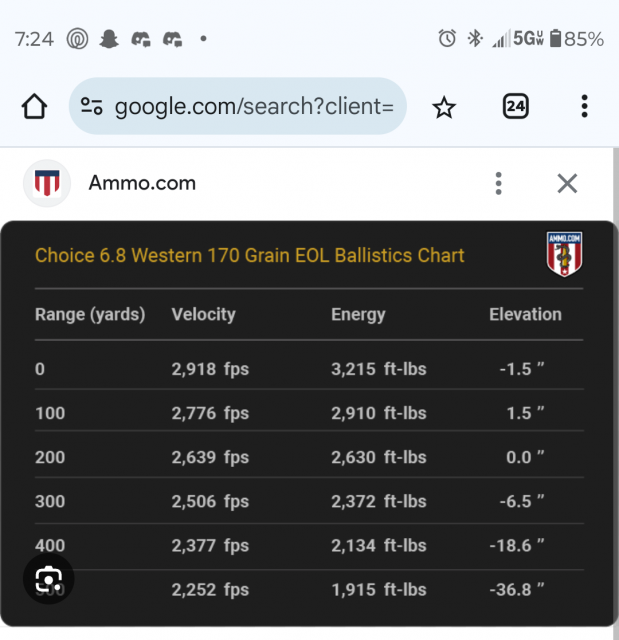
Task: Tap the alarm clock status icon
Action: (447, 39)
